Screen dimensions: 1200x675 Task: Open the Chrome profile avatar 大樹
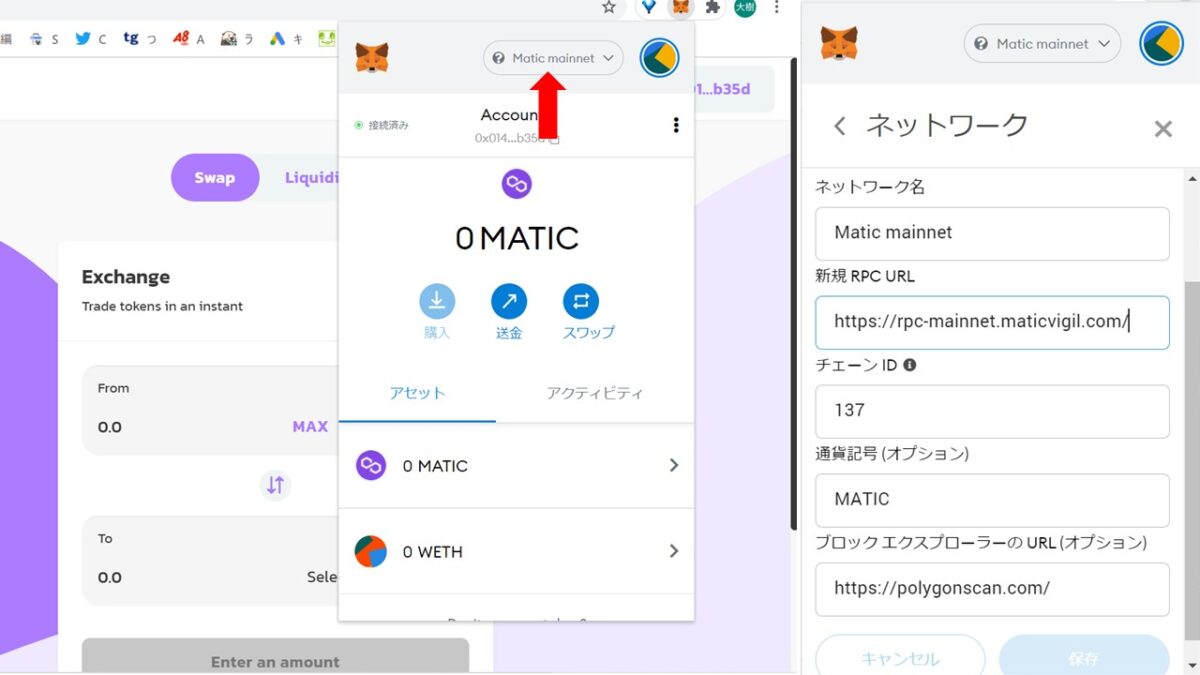(x=745, y=7)
